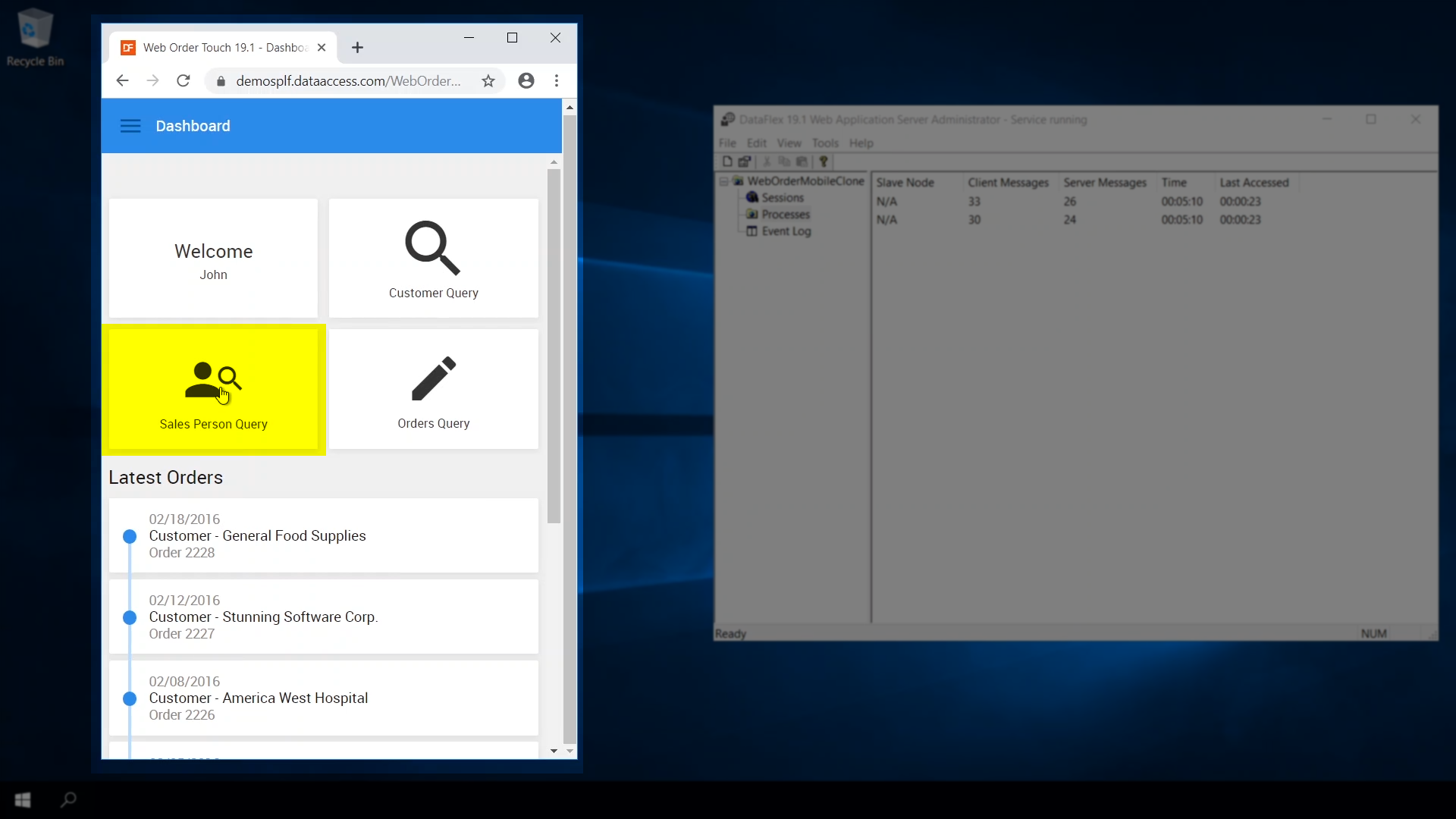
Task: Open Chrome three-dot menu
Action: pyautogui.click(x=557, y=81)
